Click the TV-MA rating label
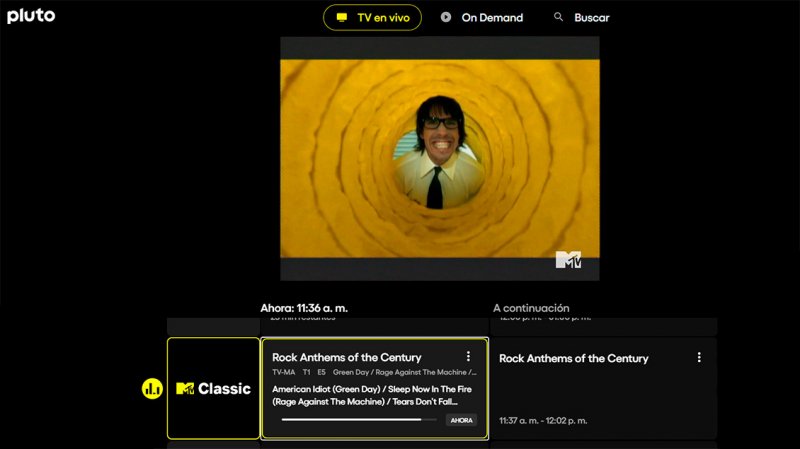Screen dimensions: 800x449 (284, 372)
